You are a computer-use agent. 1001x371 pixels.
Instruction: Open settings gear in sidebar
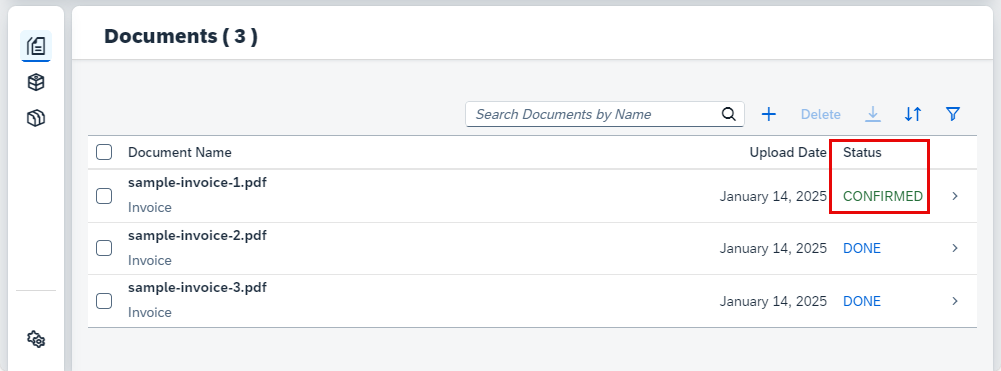point(36,339)
